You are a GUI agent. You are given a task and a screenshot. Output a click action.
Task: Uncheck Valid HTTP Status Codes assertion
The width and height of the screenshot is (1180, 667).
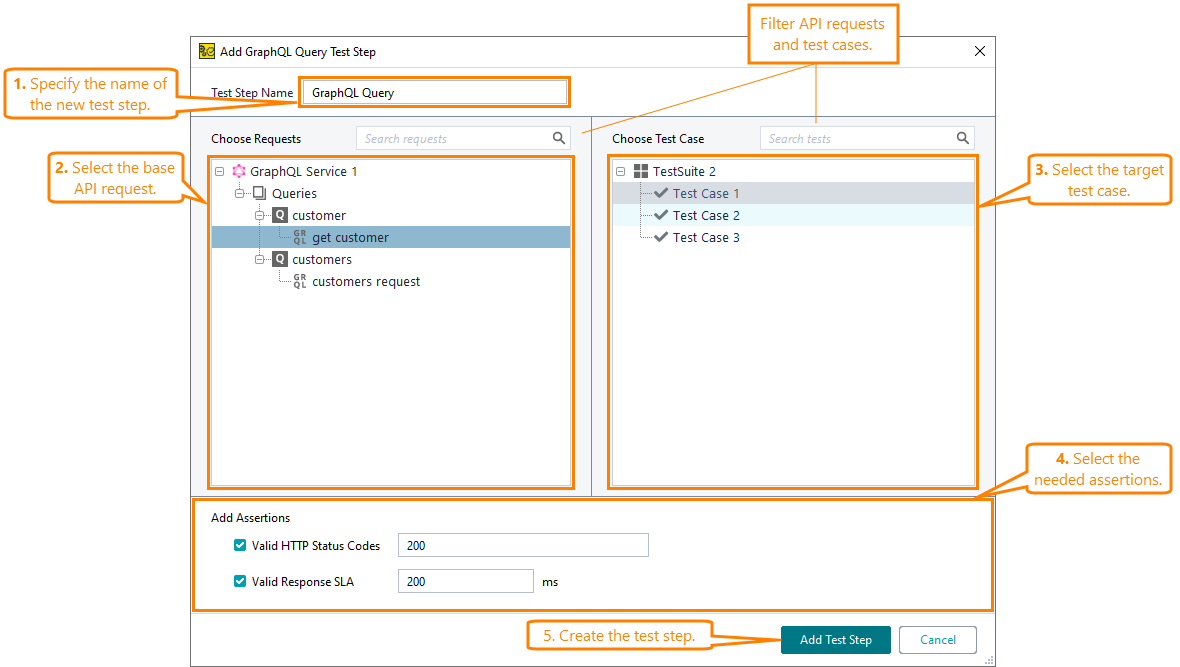(240, 545)
